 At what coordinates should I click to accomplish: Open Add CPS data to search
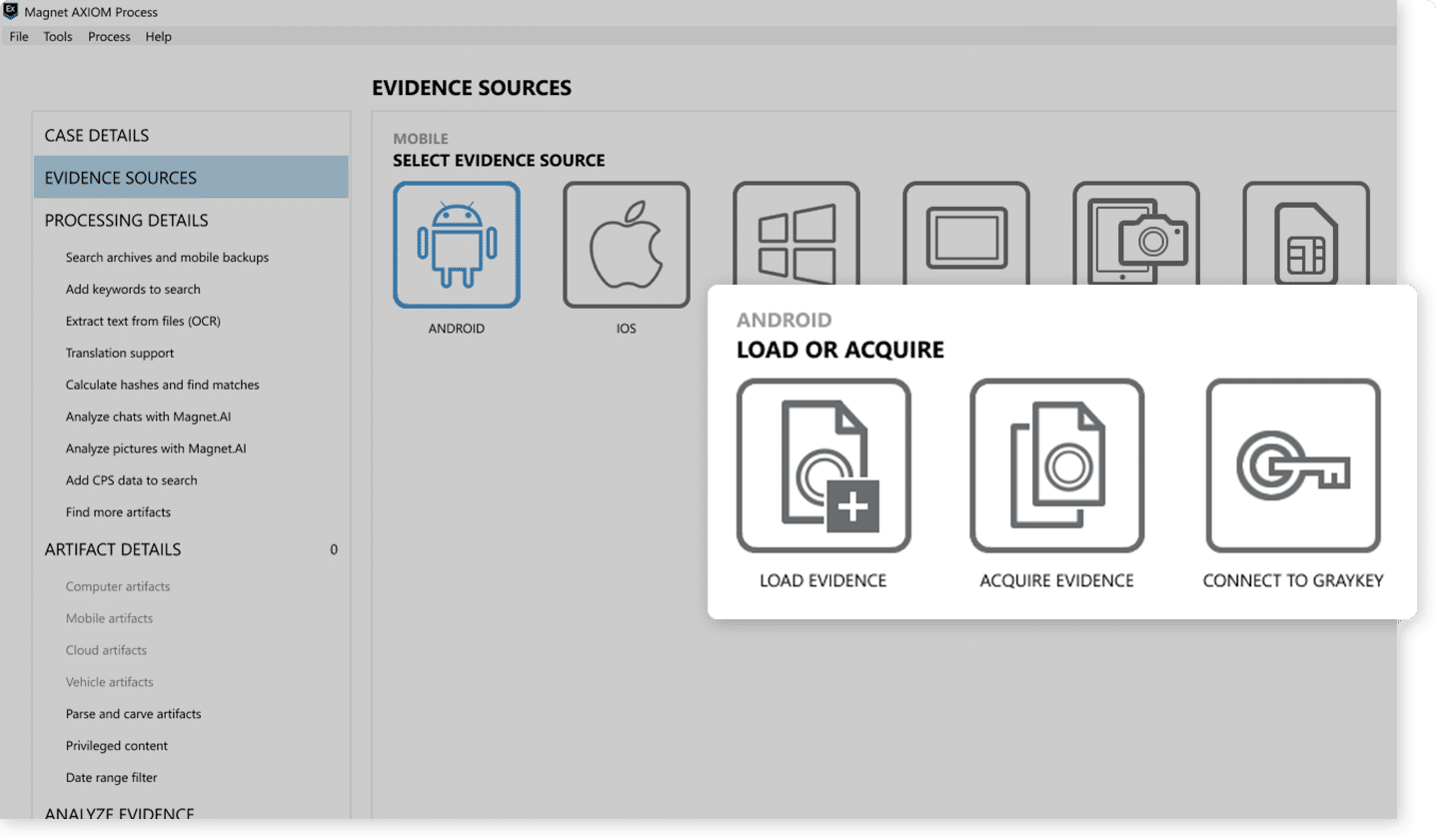(131, 480)
